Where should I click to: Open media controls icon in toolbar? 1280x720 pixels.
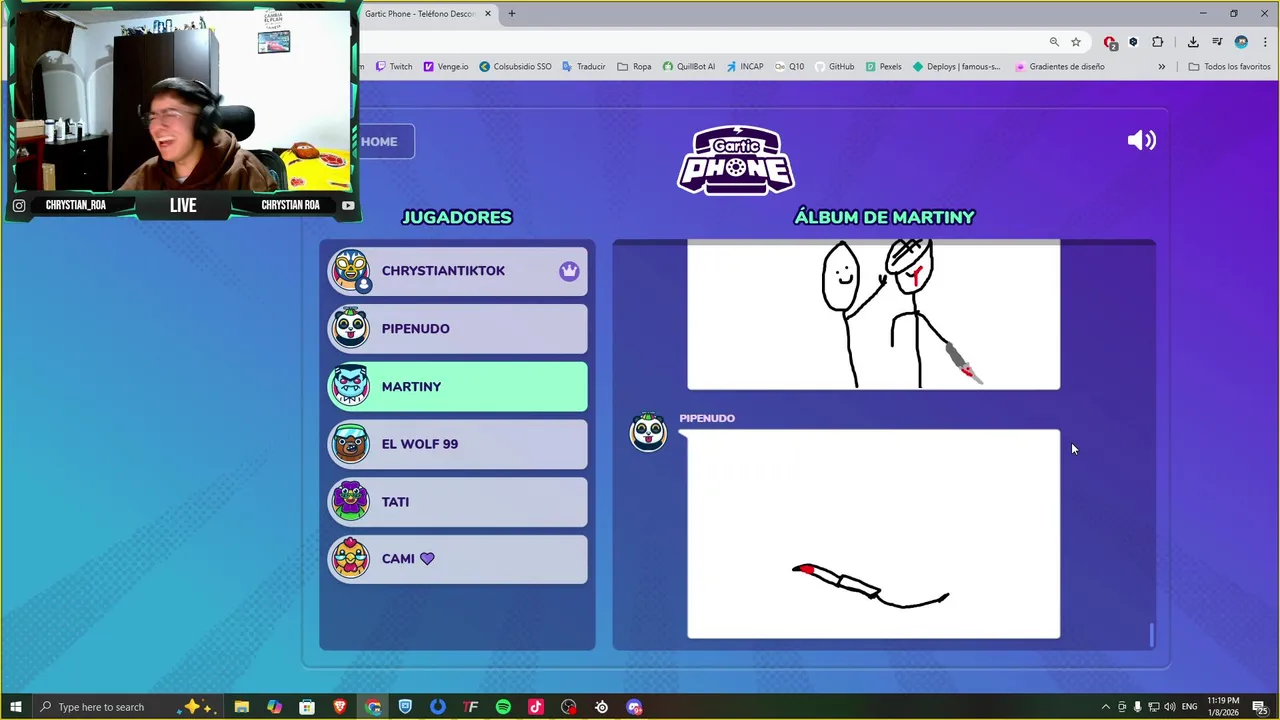click(1217, 42)
